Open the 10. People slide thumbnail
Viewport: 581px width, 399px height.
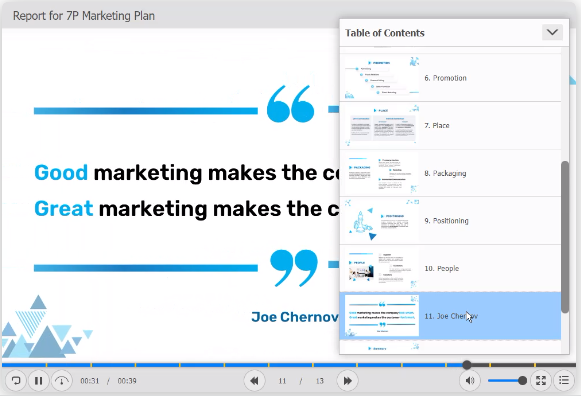tap(382, 269)
